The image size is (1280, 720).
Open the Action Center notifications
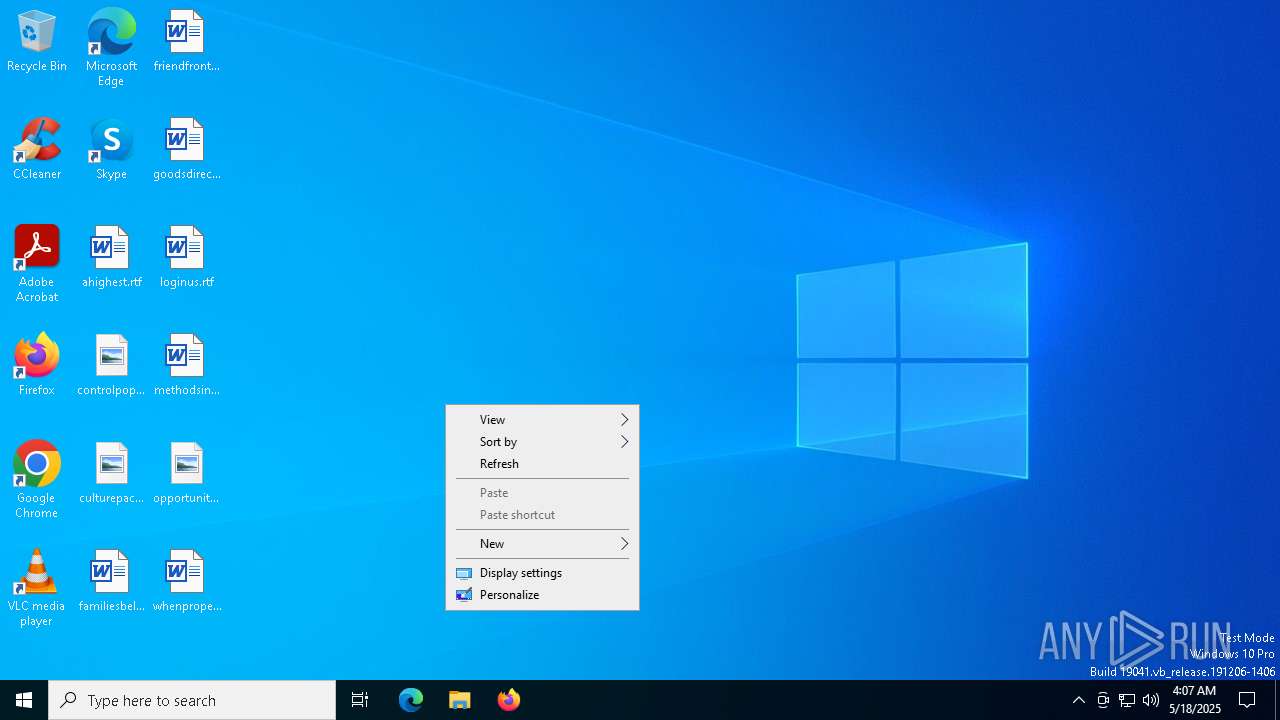point(1247,700)
